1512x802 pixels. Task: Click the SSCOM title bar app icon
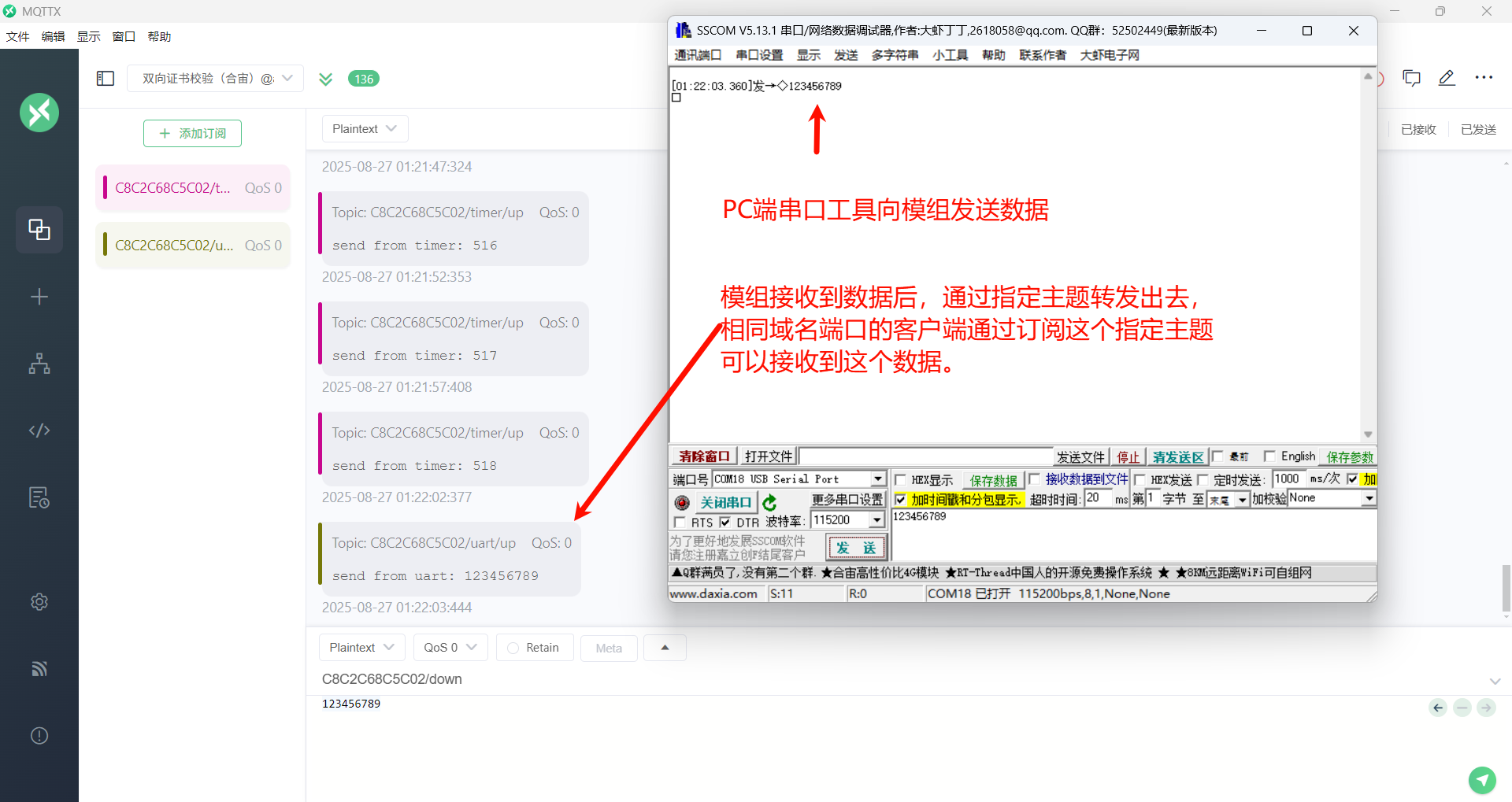click(x=683, y=31)
